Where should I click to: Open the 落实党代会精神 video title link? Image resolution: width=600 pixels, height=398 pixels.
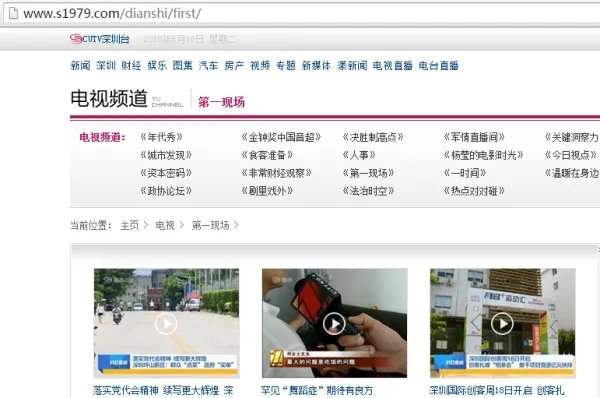163,390
